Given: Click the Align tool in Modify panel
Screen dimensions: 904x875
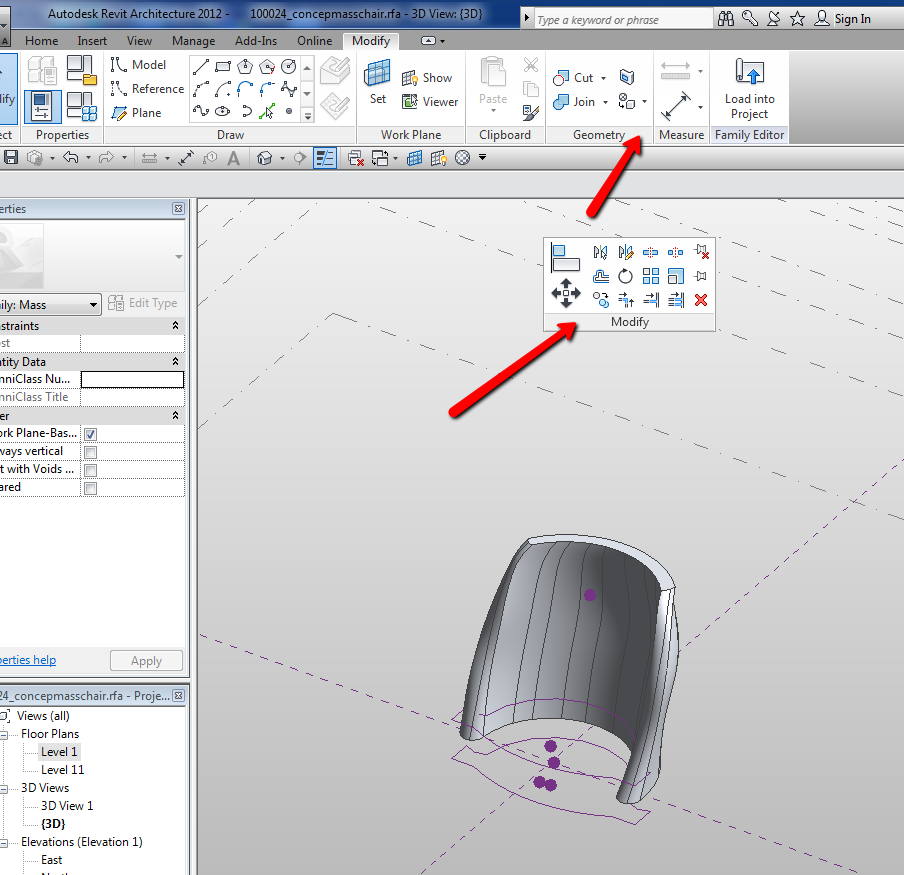Looking at the screenshot, I should coord(565,256).
